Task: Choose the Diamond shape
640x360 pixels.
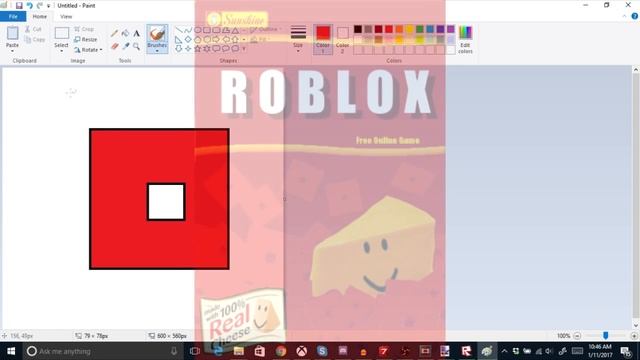Action: [x=188, y=40]
